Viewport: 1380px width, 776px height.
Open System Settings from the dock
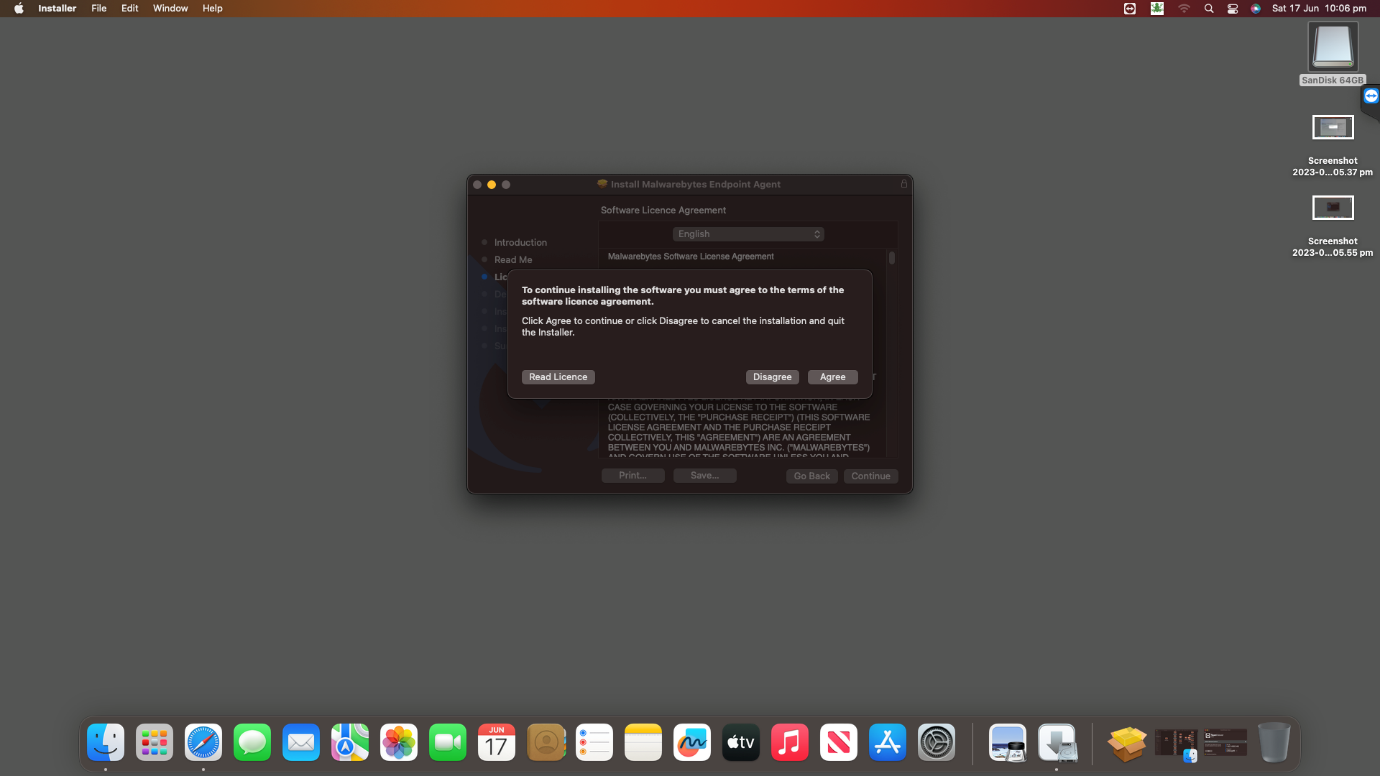click(x=937, y=742)
